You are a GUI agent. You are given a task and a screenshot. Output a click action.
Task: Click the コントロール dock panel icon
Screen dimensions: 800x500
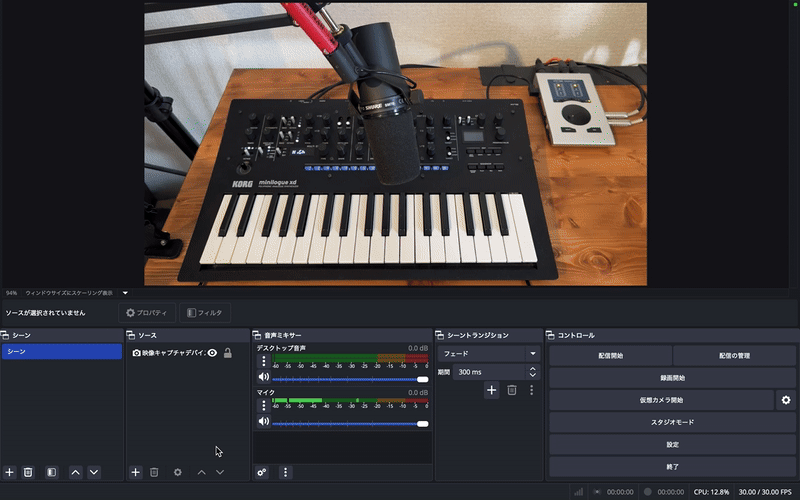point(550,335)
